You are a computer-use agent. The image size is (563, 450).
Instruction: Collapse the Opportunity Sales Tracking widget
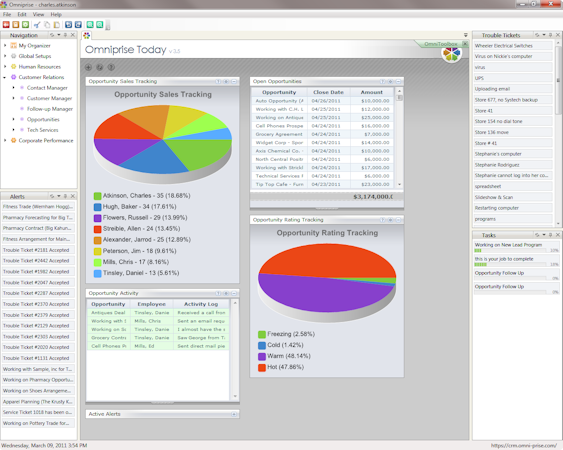[234, 82]
